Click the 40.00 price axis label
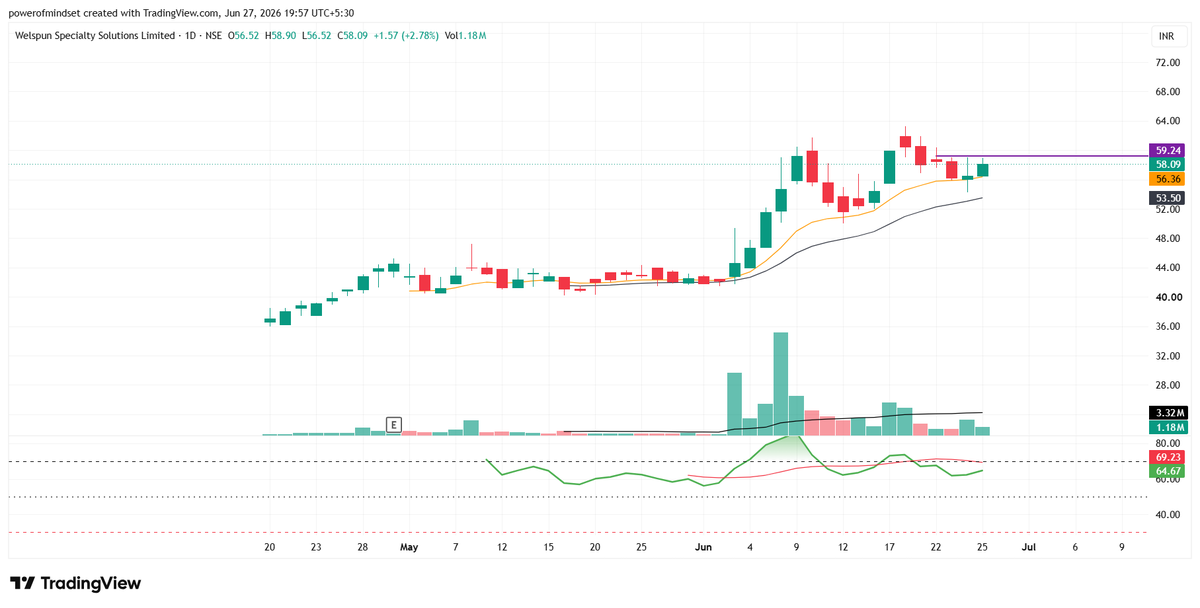Viewport: 1200px width, 608px height. pyautogui.click(x=1168, y=297)
